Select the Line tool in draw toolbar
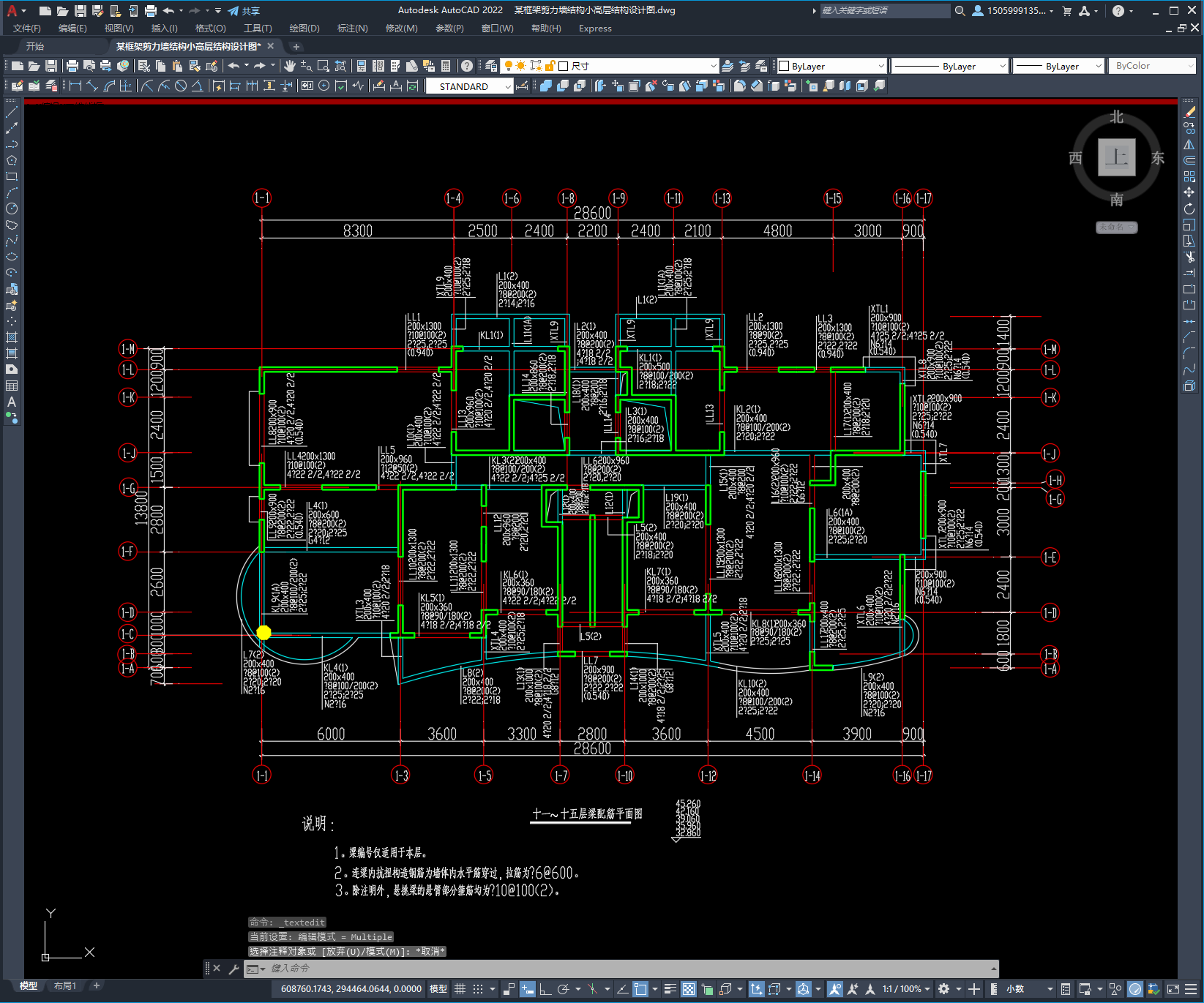 [x=12, y=112]
